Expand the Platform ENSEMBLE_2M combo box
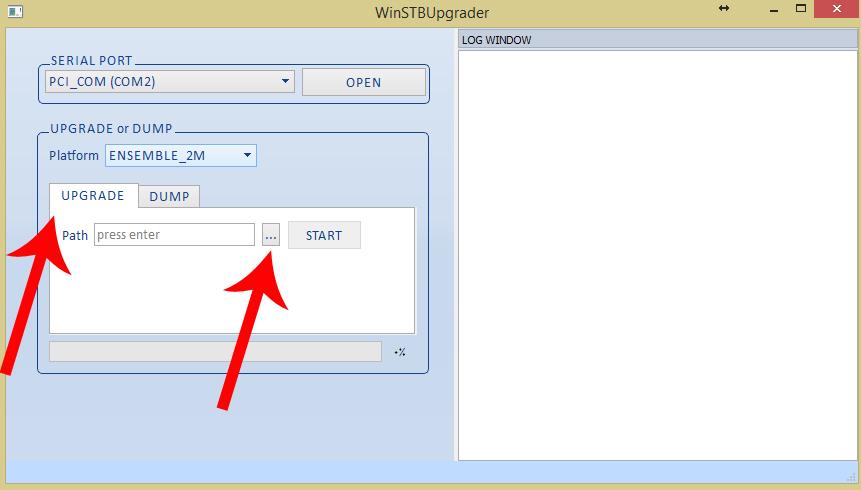Screen dimensions: 861x490 pos(181,155)
